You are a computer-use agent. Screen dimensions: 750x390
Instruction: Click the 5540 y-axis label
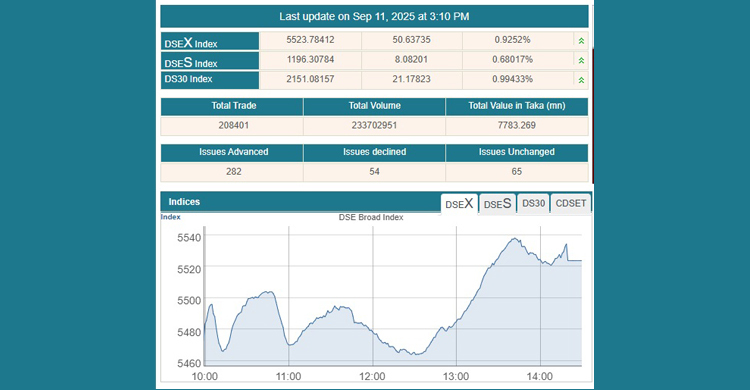pyautogui.click(x=189, y=237)
